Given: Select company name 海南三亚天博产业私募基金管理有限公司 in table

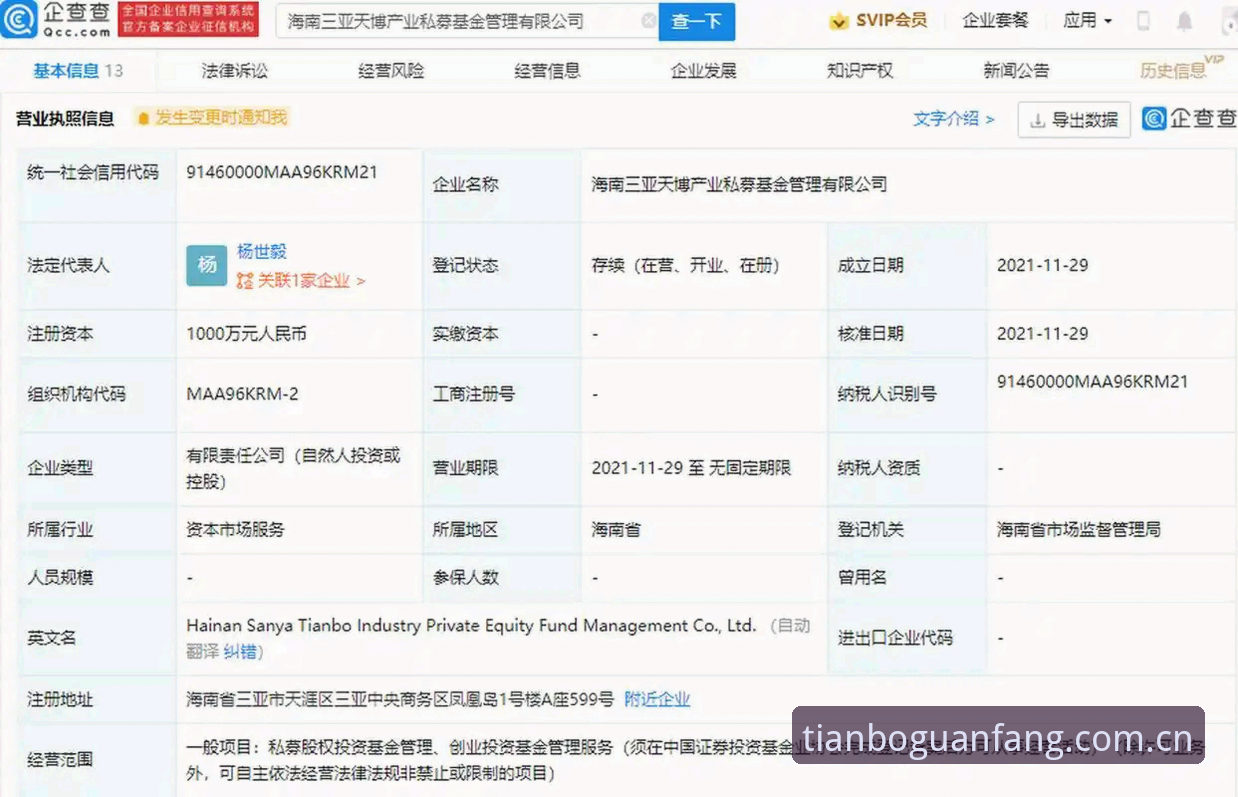Looking at the screenshot, I should pyautogui.click(x=739, y=184).
